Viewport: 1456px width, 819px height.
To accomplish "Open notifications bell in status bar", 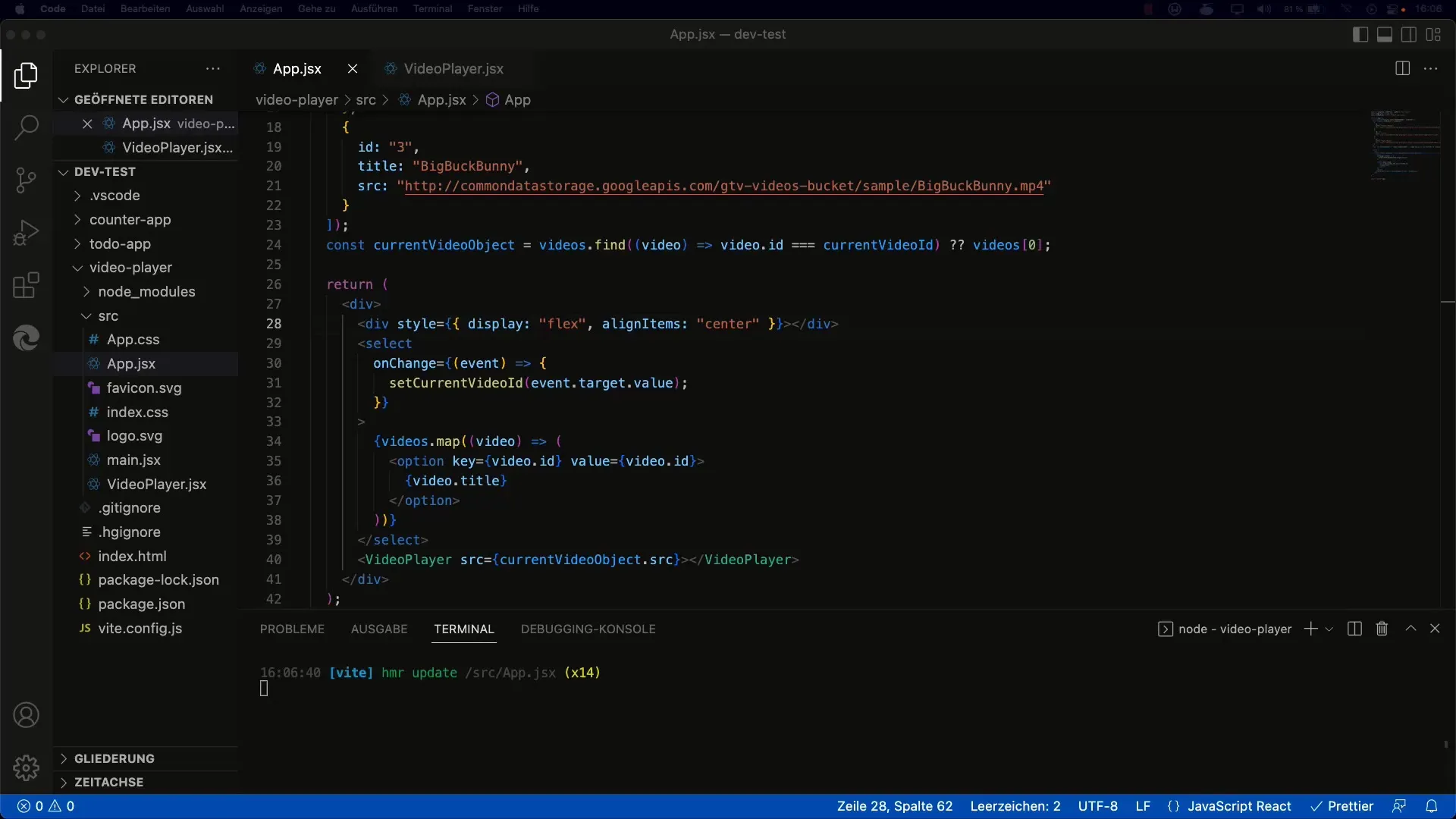I will [1431, 806].
